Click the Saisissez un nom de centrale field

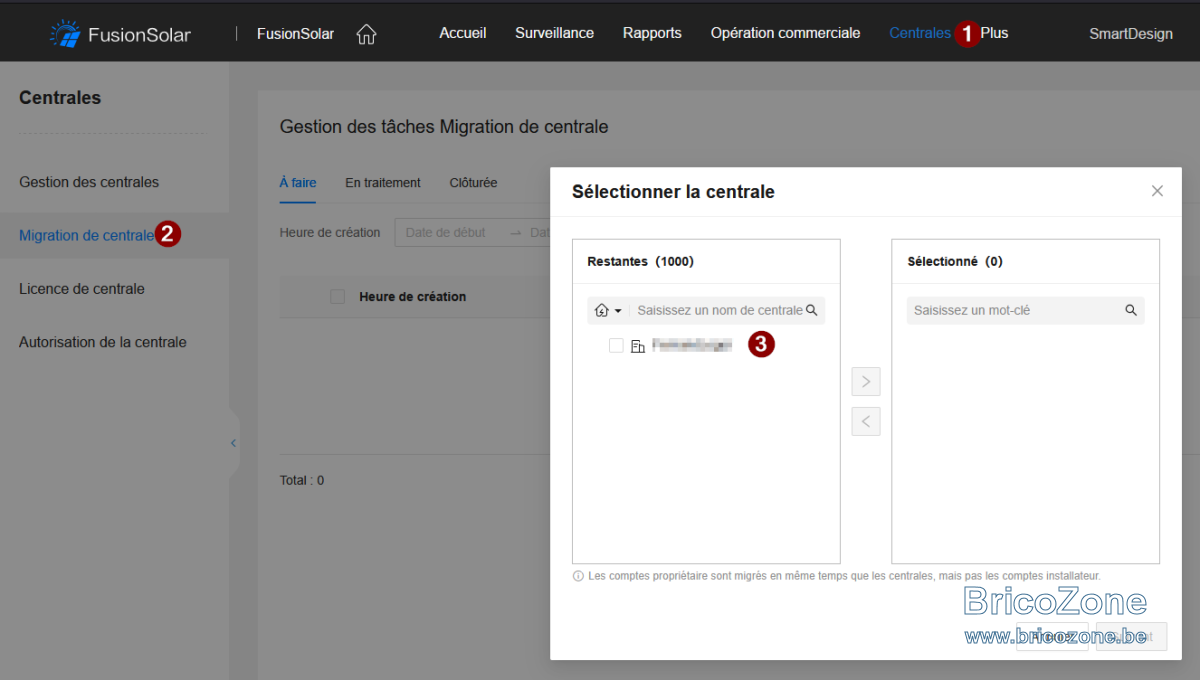click(720, 310)
